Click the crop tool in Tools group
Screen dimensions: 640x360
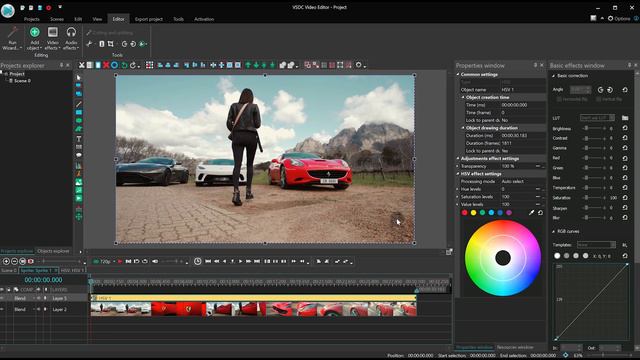pyautogui.click(x=111, y=44)
